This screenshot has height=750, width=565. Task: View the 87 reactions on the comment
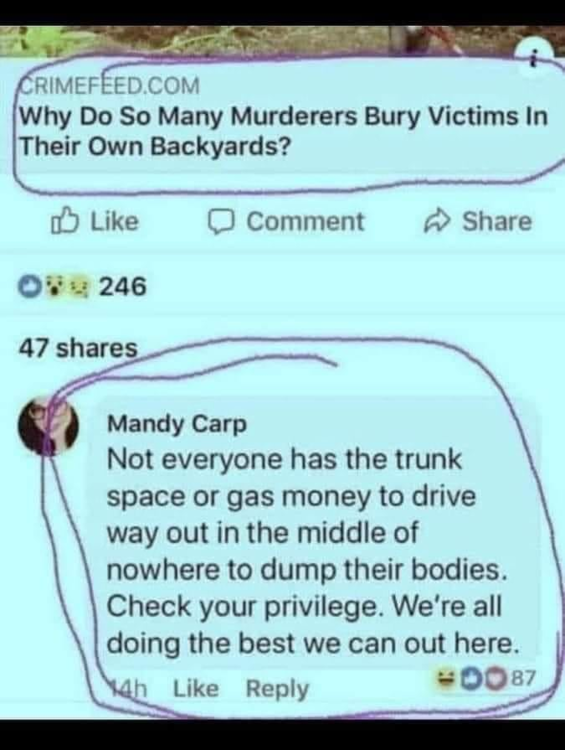(x=525, y=677)
